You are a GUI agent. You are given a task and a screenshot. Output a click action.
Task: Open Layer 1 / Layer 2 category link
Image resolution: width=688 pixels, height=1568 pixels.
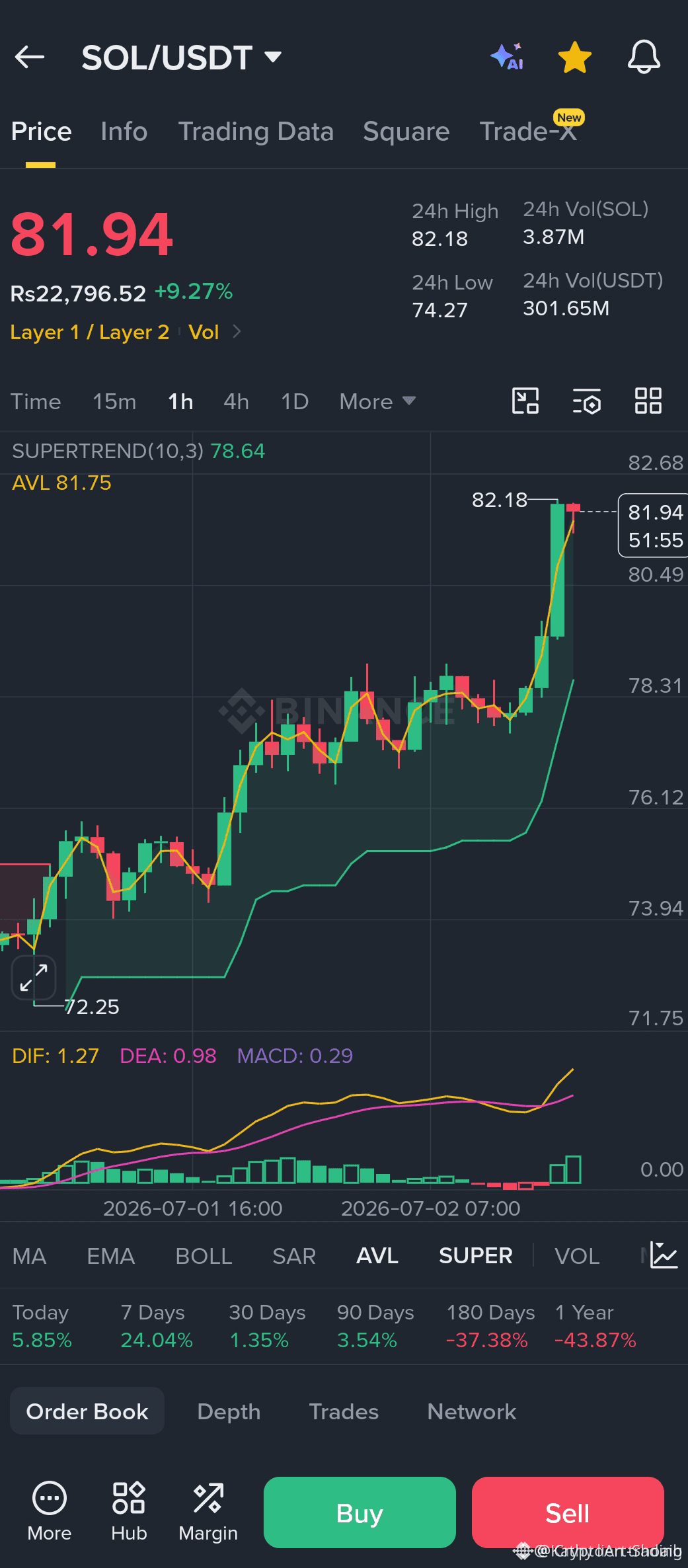[90, 332]
